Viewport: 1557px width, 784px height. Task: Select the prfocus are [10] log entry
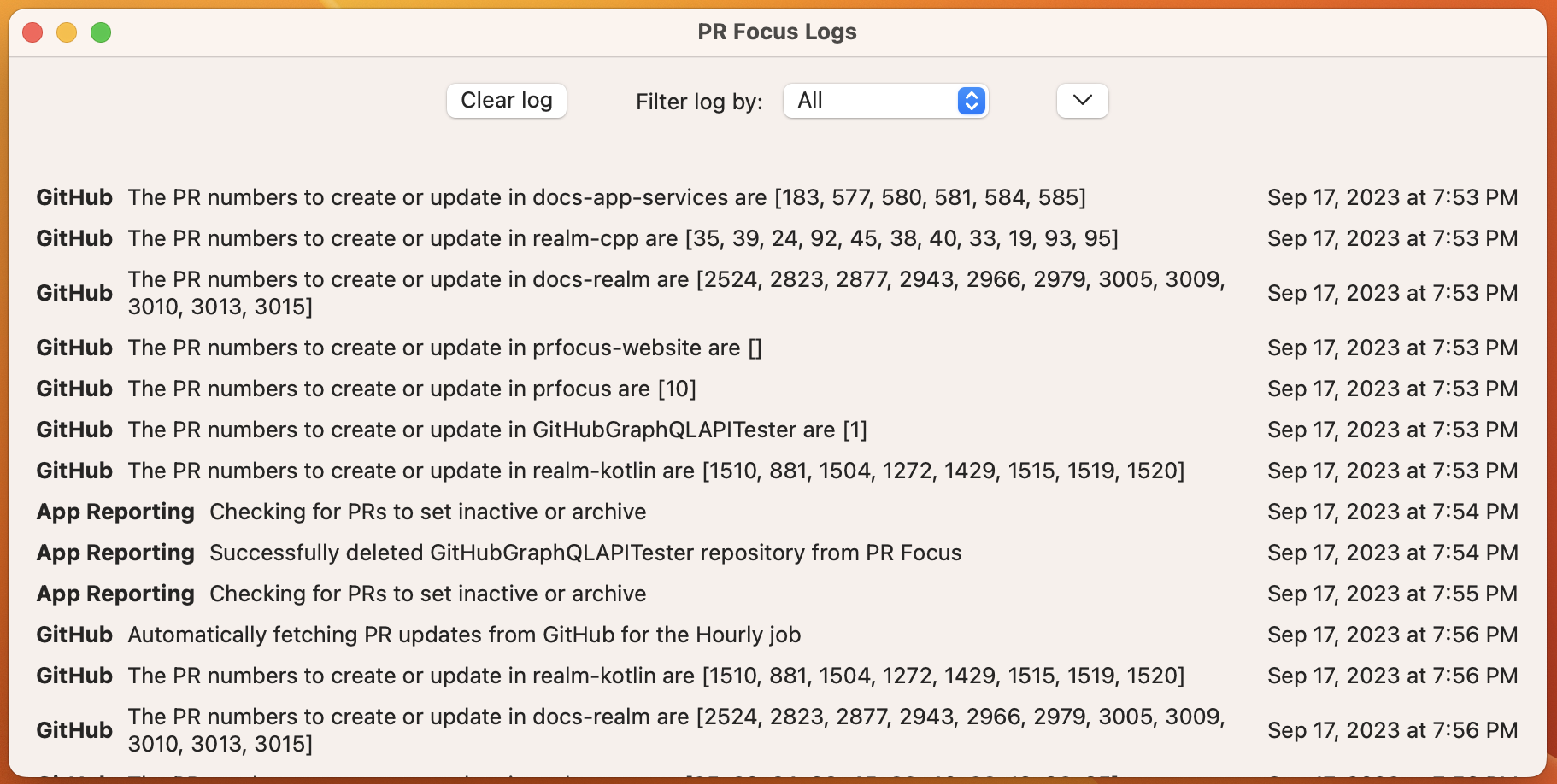(777, 389)
